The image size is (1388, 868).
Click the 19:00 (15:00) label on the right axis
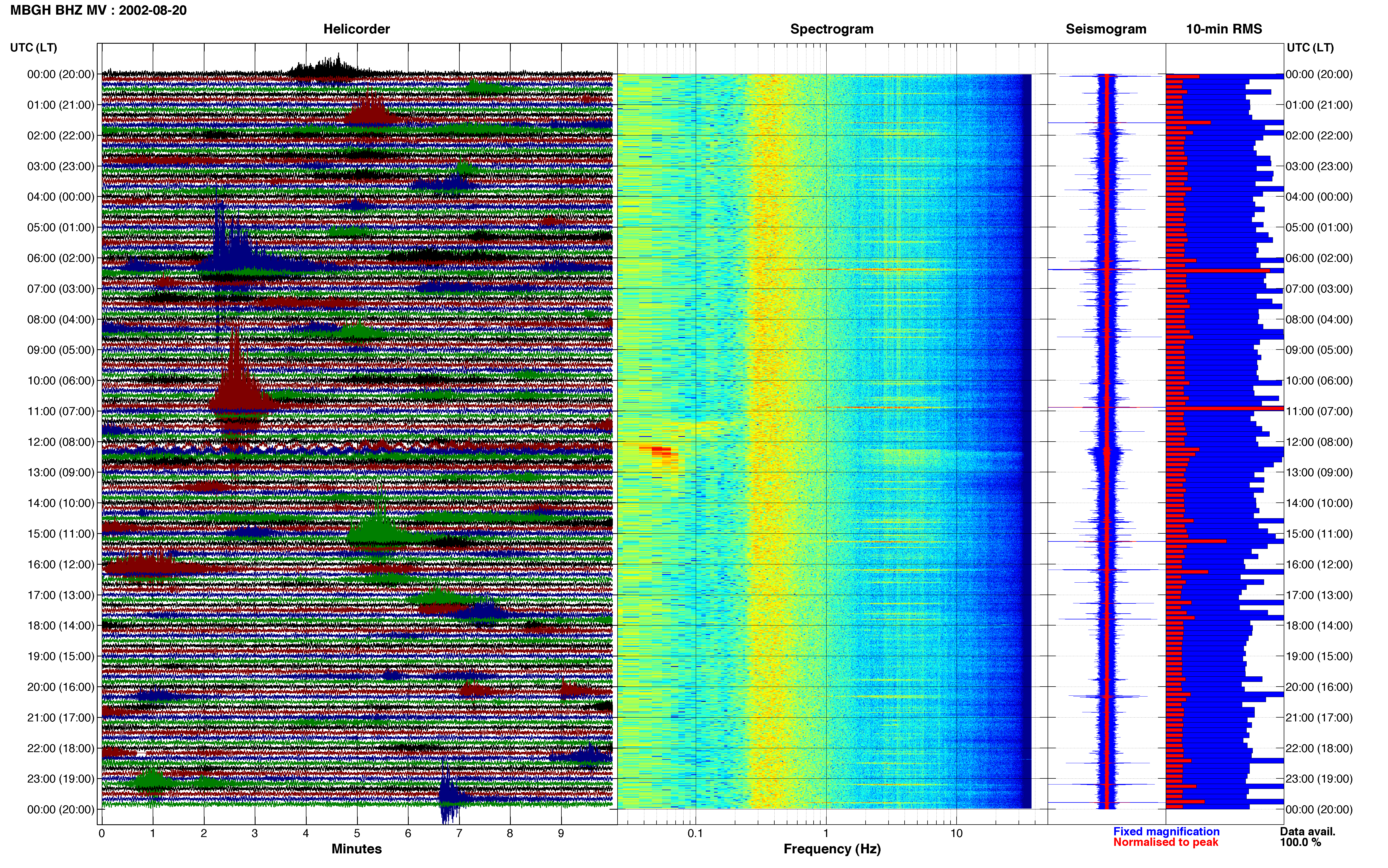[x=1319, y=656]
